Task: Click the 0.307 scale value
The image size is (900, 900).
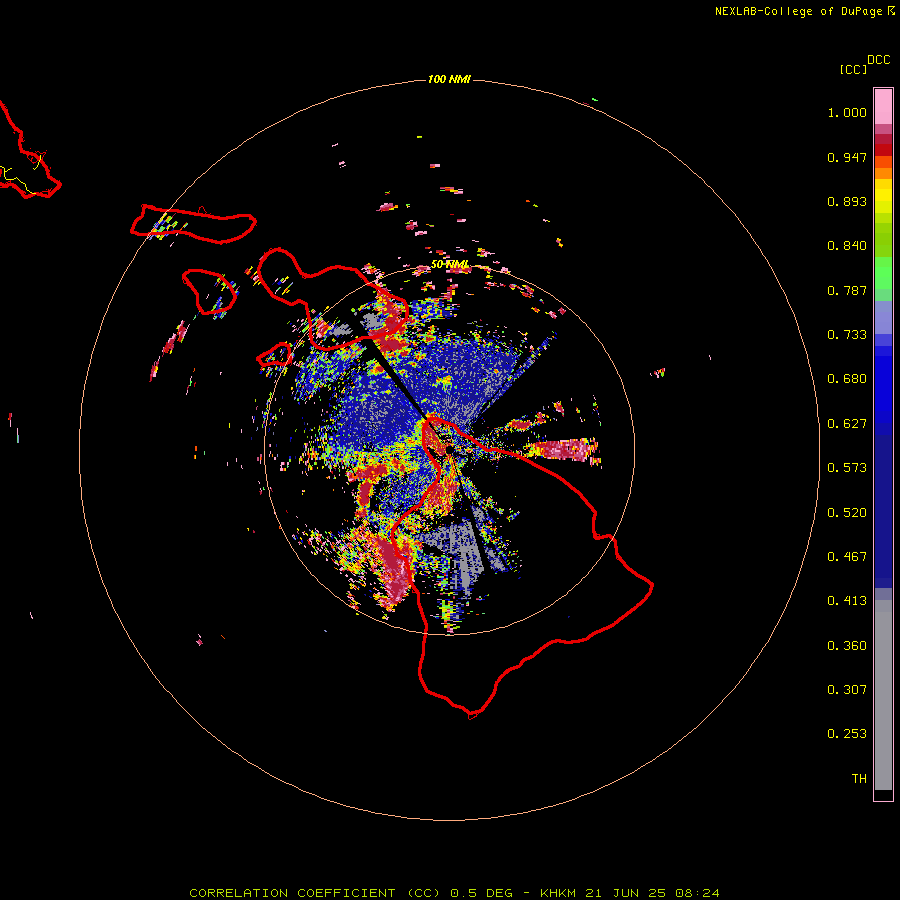Action: (847, 690)
